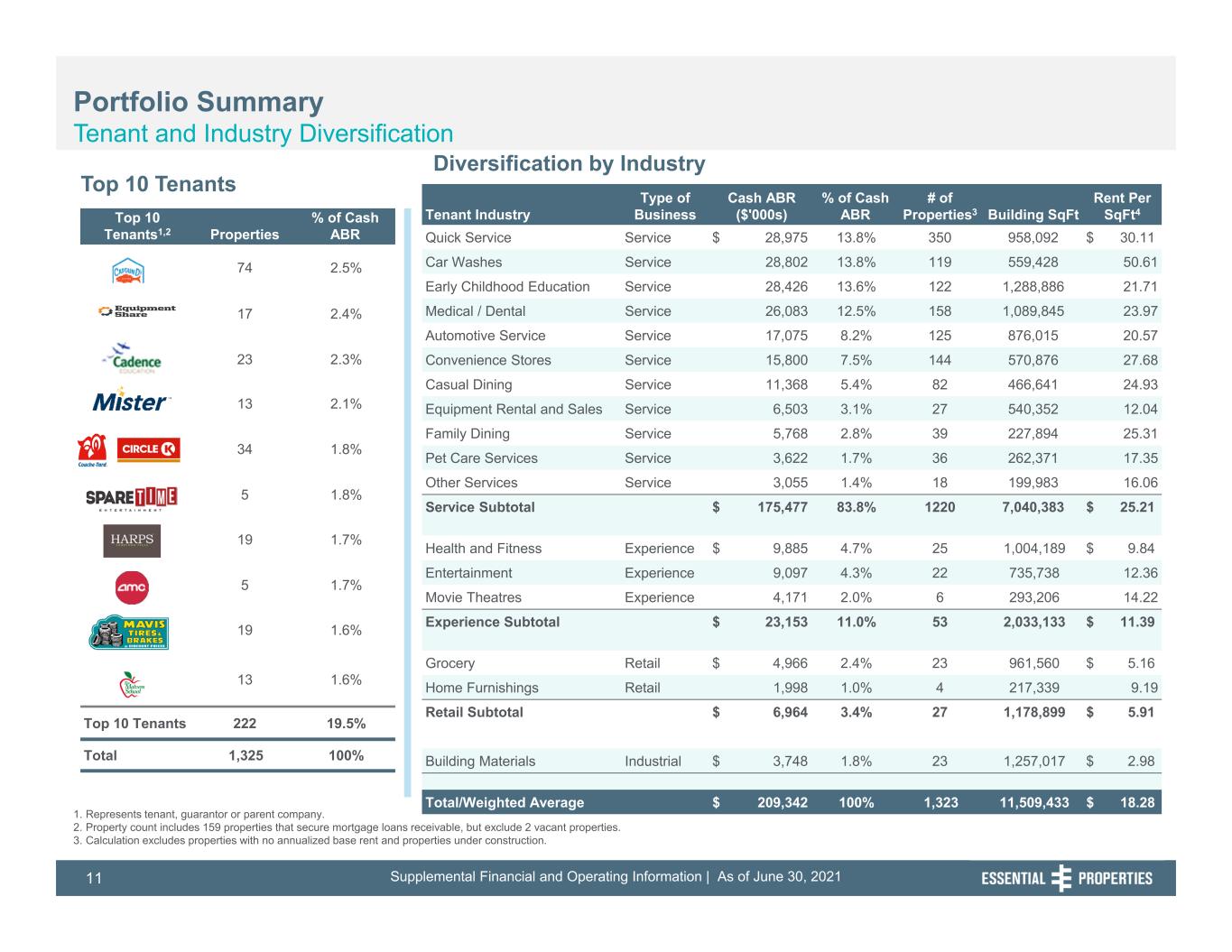Click the Mister car wash logo
This screenshot has width=1232, height=952.
pyautogui.click(x=132, y=402)
